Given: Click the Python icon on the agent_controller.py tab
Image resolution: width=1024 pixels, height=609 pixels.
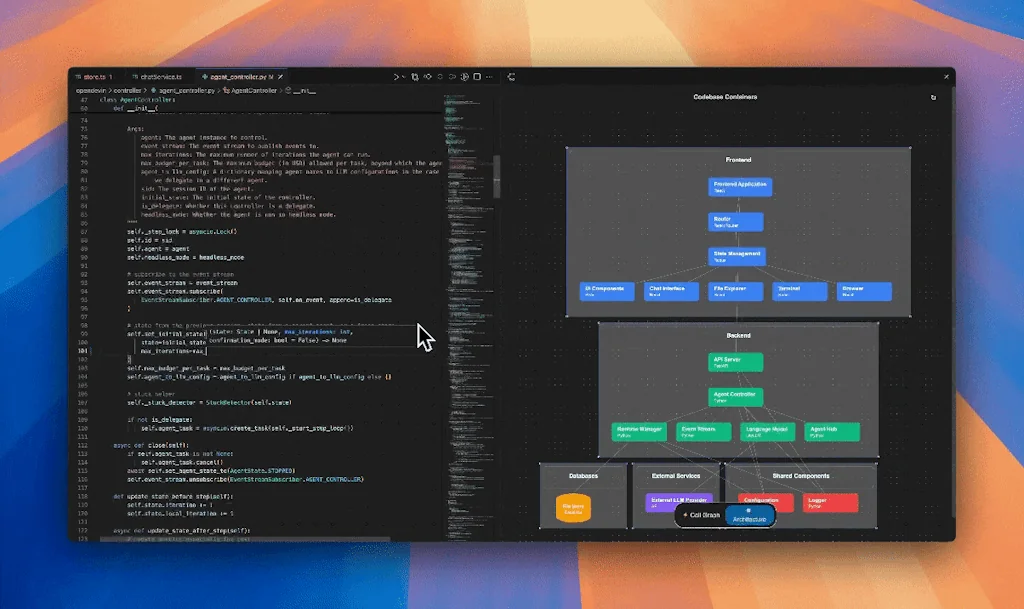Looking at the screenshot, I should [x=204, y=76].
